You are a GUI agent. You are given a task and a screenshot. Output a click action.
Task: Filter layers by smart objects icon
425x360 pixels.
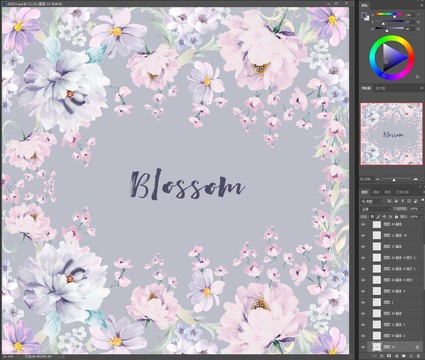pyautogui.click(x=415, y=201)
